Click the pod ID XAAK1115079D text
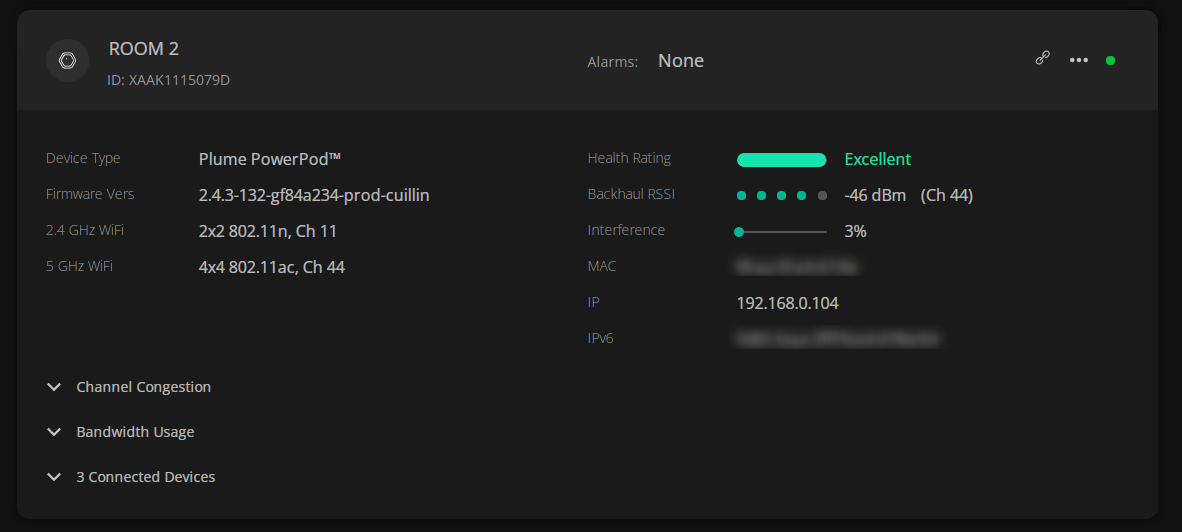Viewport: 1182px width, 532px height. click(x=168, y=80)
